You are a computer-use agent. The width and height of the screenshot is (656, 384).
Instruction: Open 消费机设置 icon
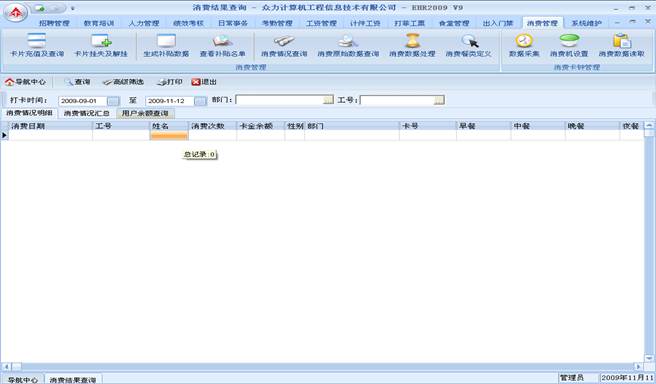(569, 41)
